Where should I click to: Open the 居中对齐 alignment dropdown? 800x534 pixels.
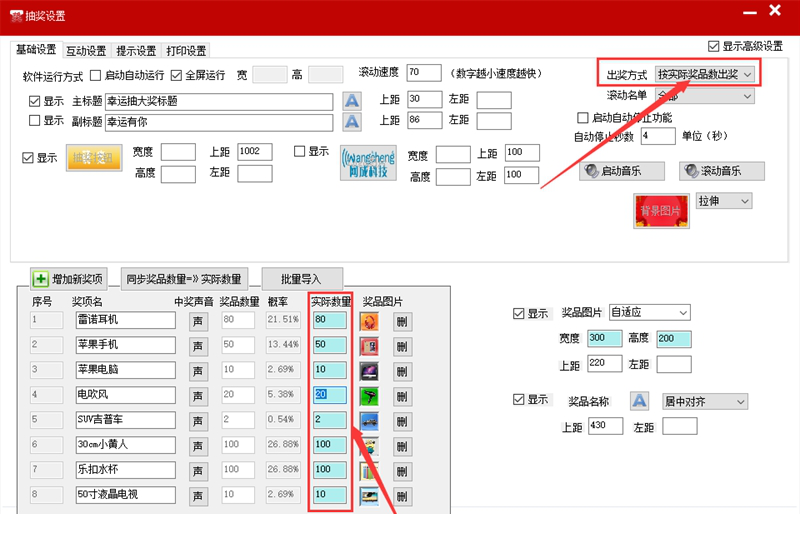705,401
